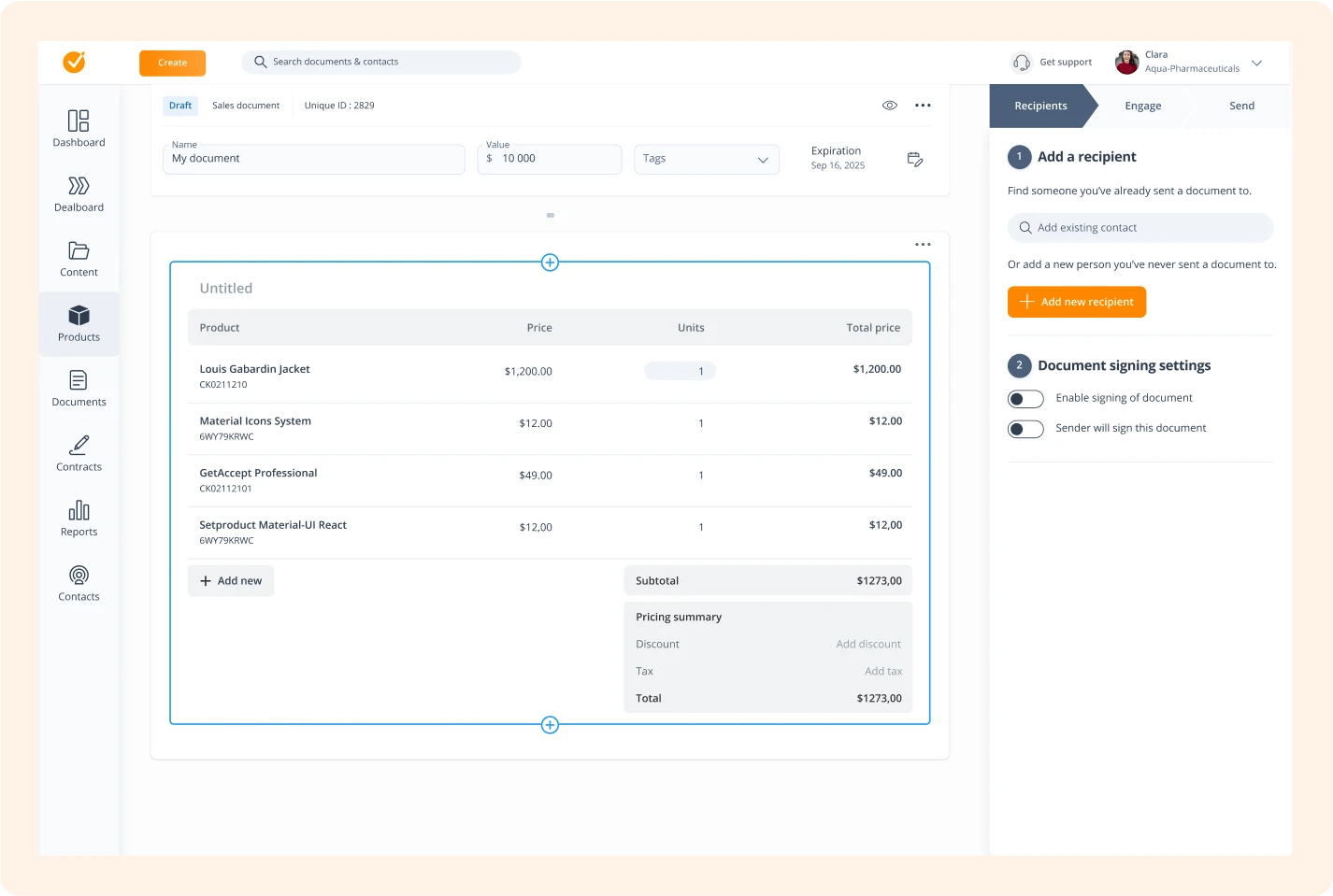The image size is (1333, 896).
Task: Click the $1,200.00 price cell
Action: pos(528,372)
